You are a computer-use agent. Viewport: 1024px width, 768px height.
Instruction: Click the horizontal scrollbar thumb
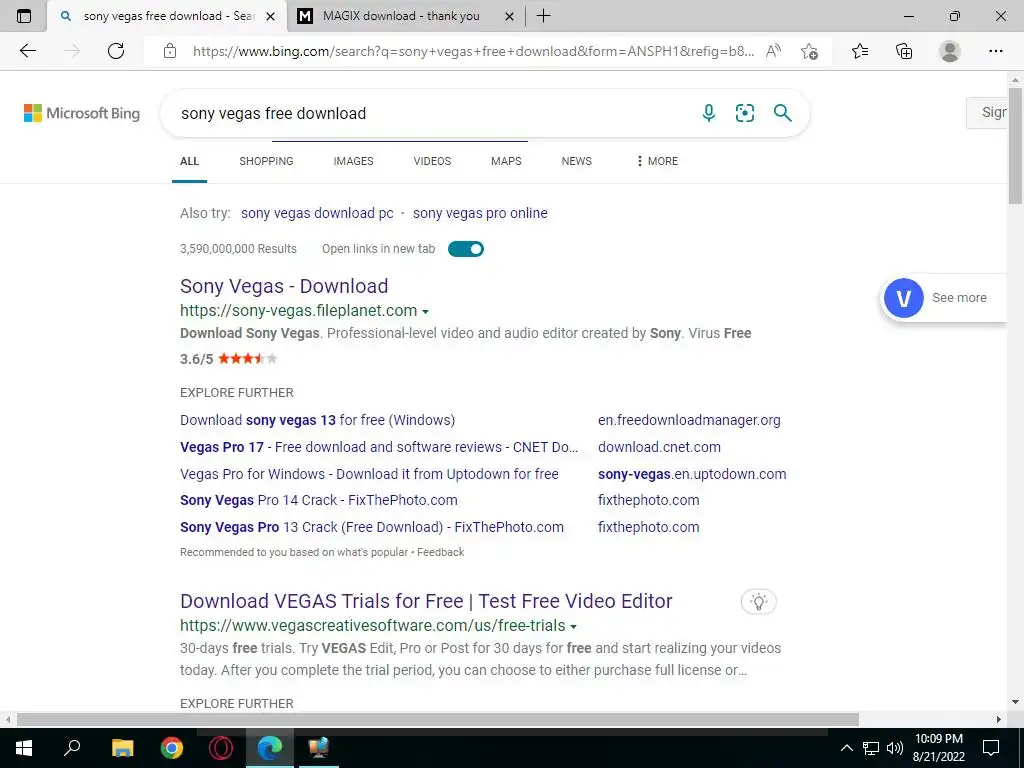438,720
